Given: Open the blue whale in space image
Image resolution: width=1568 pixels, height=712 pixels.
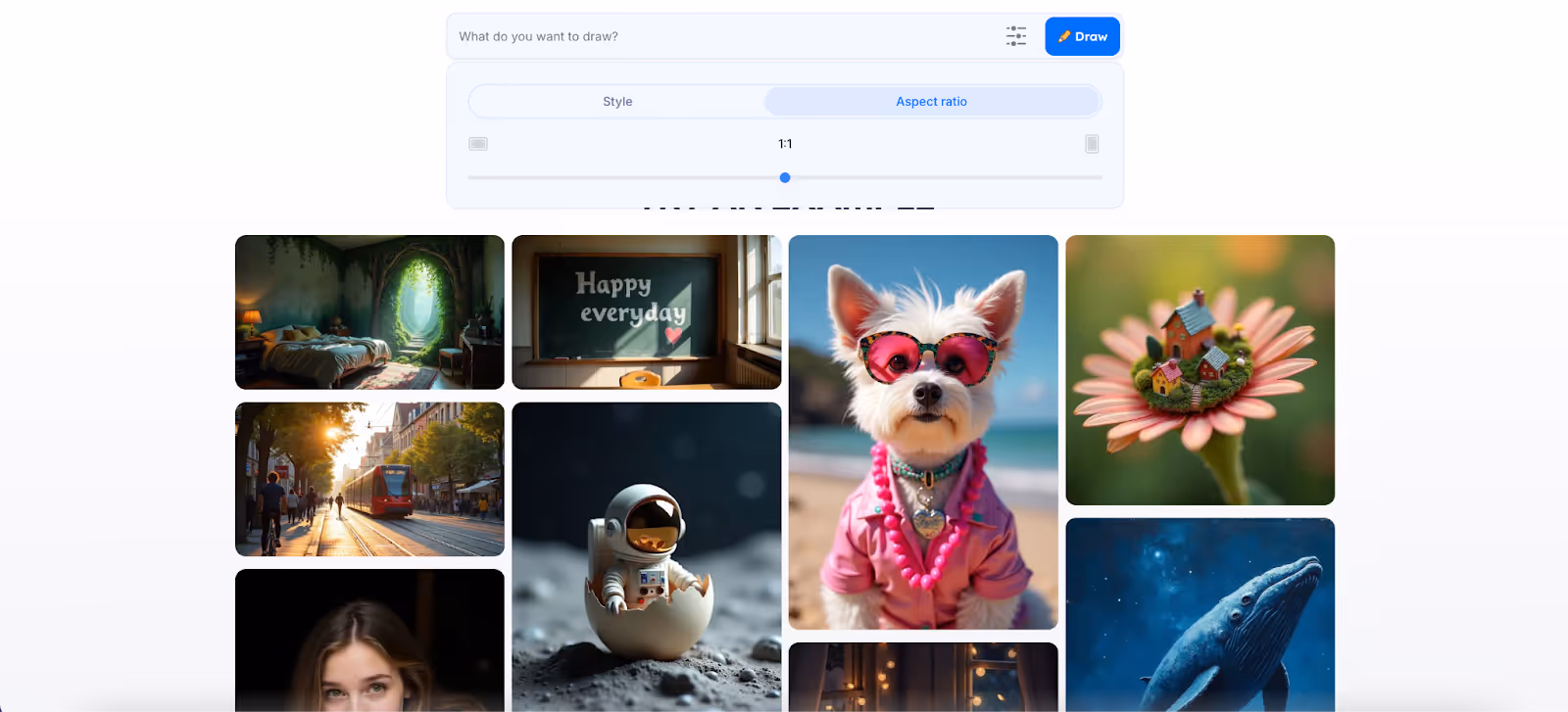Looking at the screenshot, I should [1200, 615].
